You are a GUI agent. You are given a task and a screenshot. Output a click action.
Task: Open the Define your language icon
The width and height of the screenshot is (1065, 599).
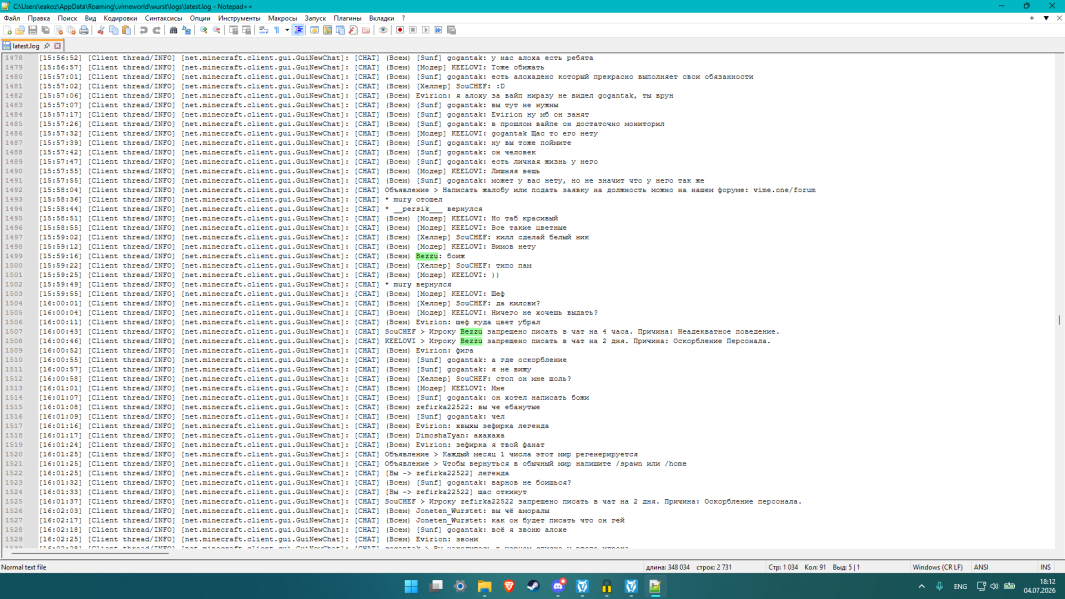point(314,30)
